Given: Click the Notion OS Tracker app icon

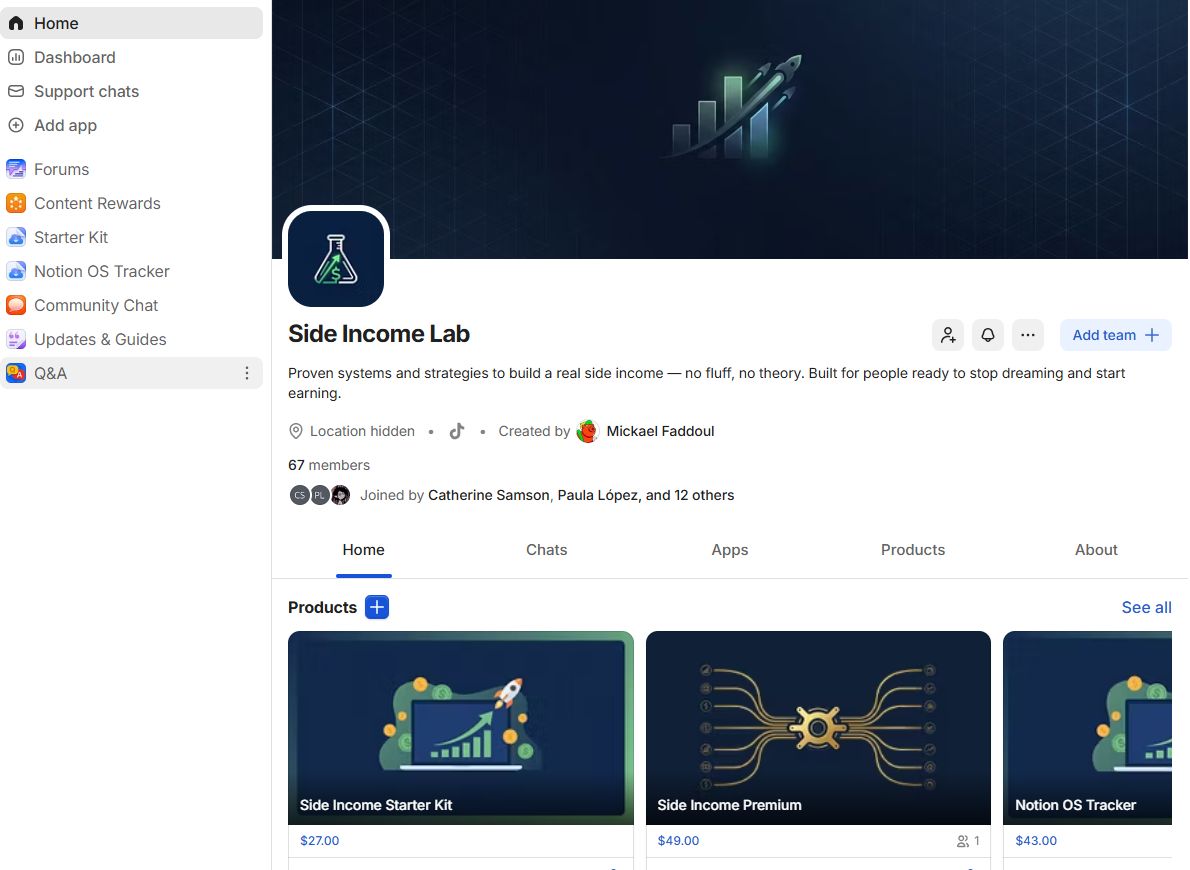Looking at the screenshot, I should [x=16, y=271].
